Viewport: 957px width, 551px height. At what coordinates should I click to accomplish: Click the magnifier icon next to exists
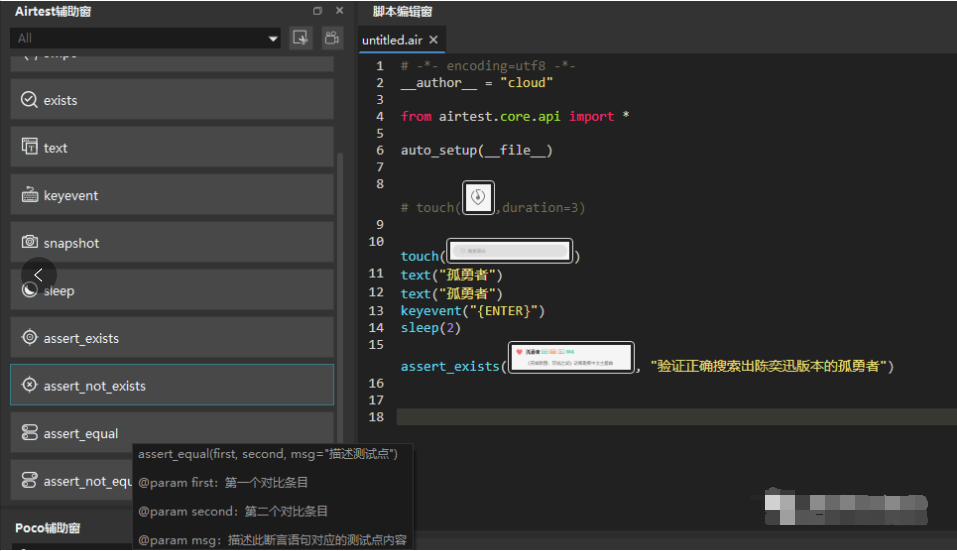(x=29, y=99)
